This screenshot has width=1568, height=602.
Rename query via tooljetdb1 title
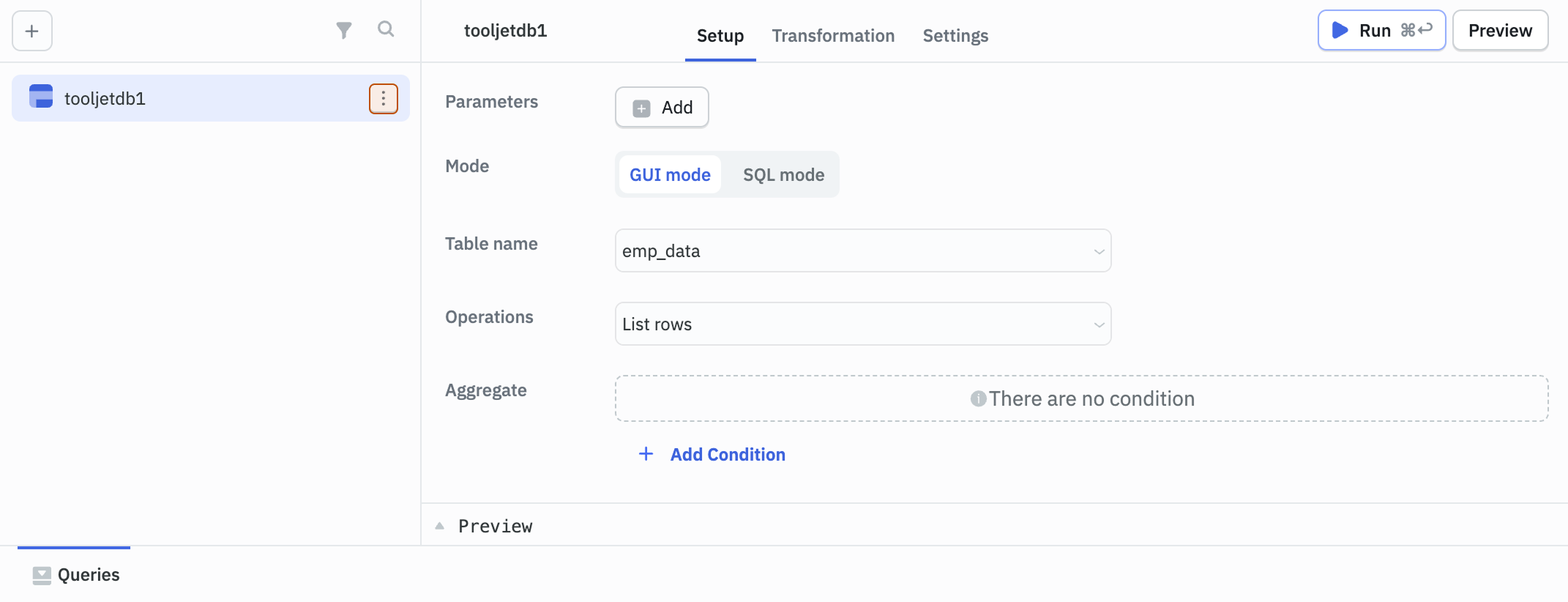(x=505, y=31)
